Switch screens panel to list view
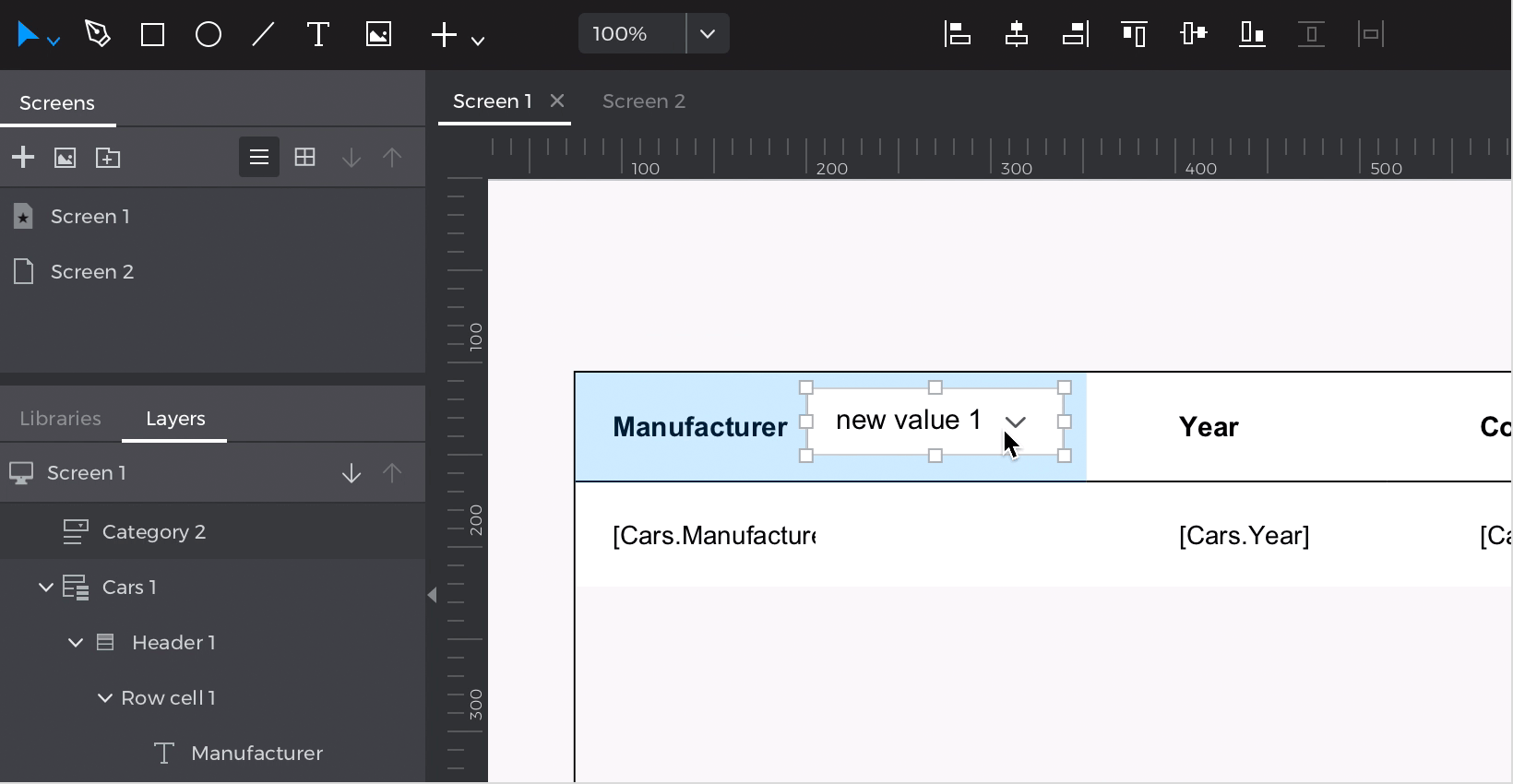The height and width of the screenshot is (784, 1513). click(259, 158)
